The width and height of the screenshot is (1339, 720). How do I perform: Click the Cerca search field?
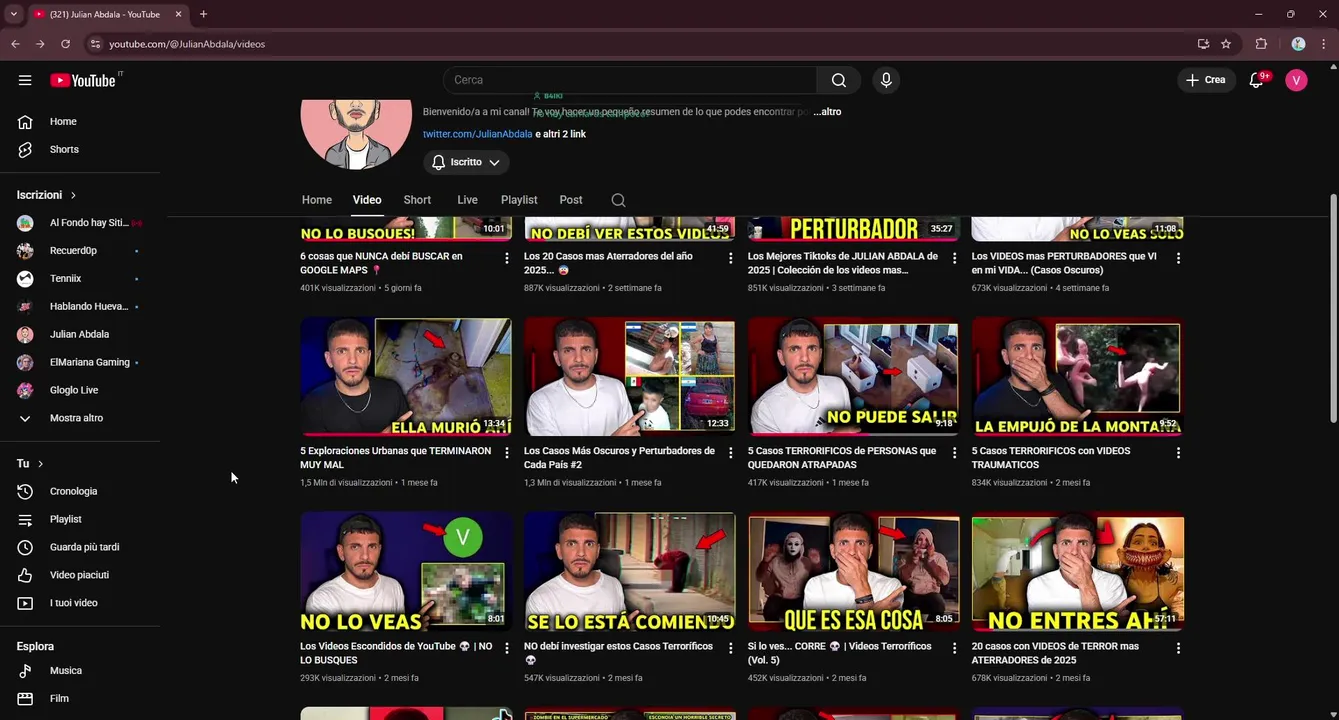pyautogui.click(x=630, y=80)
